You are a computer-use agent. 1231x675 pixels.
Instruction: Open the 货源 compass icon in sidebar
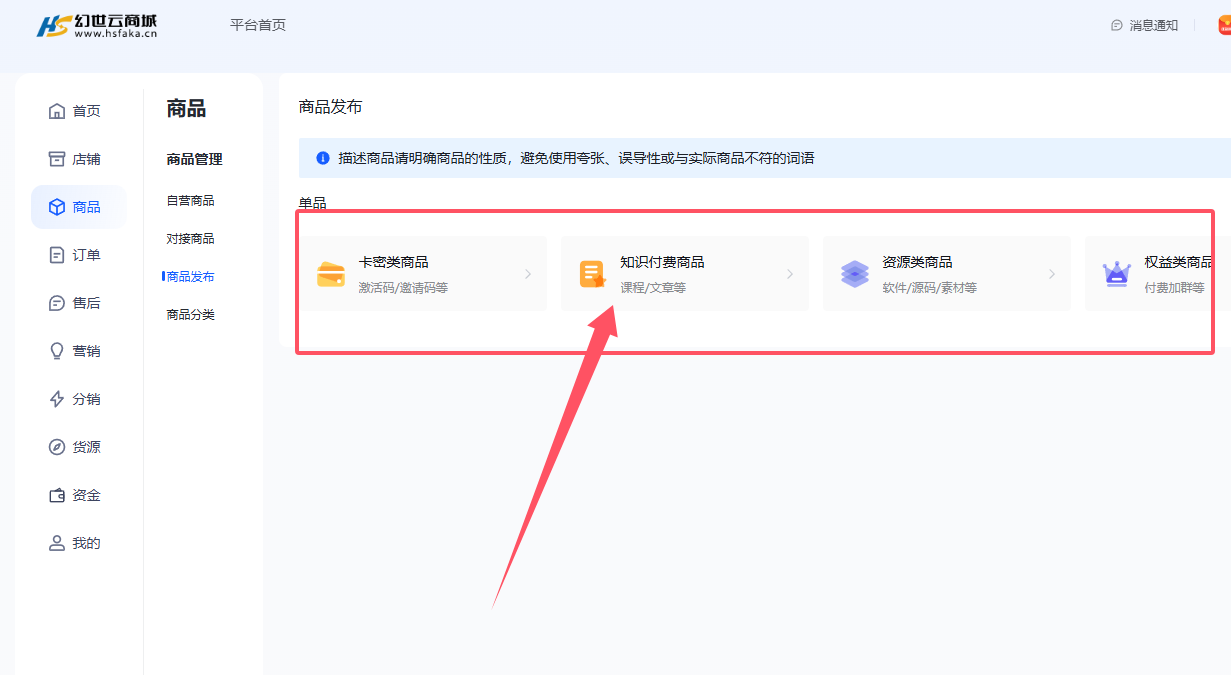point(57,447)
